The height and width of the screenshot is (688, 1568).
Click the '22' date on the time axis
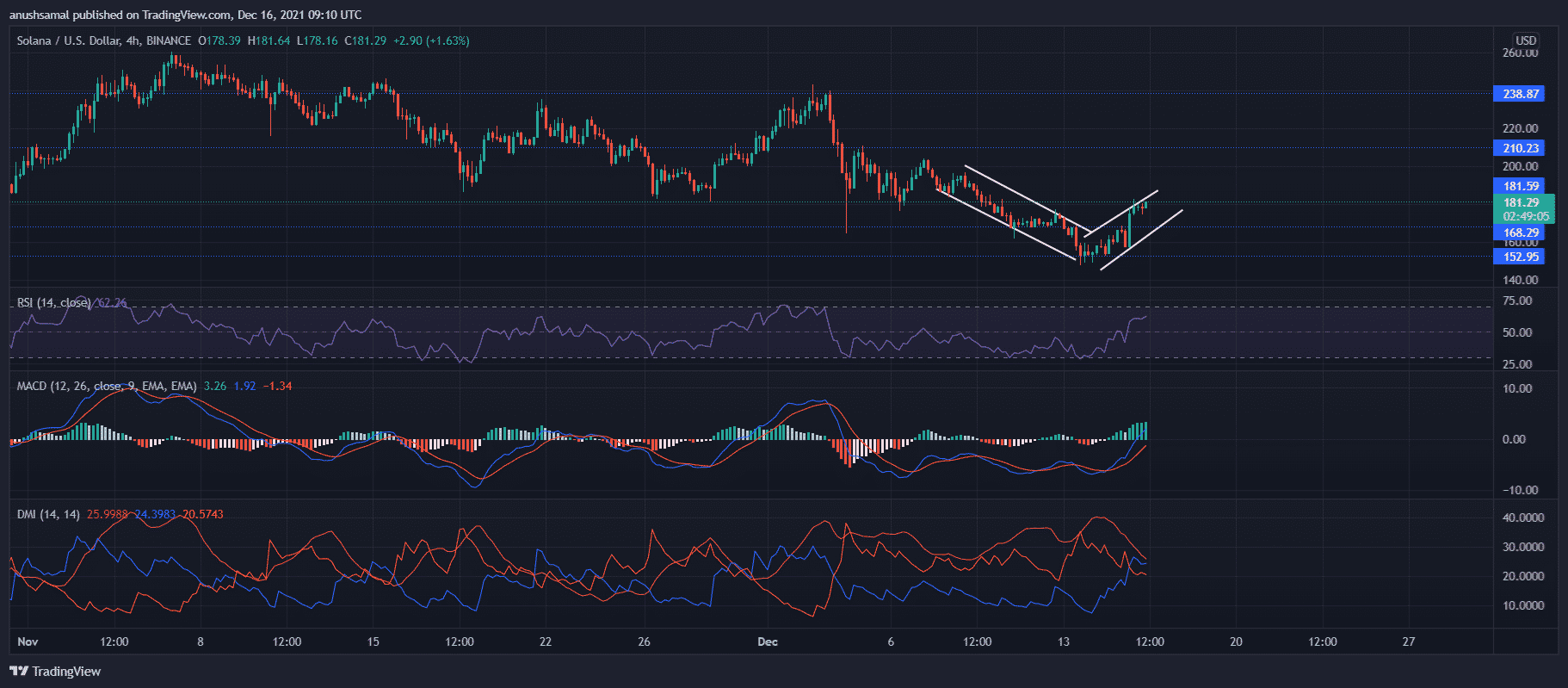click(545, 642)
